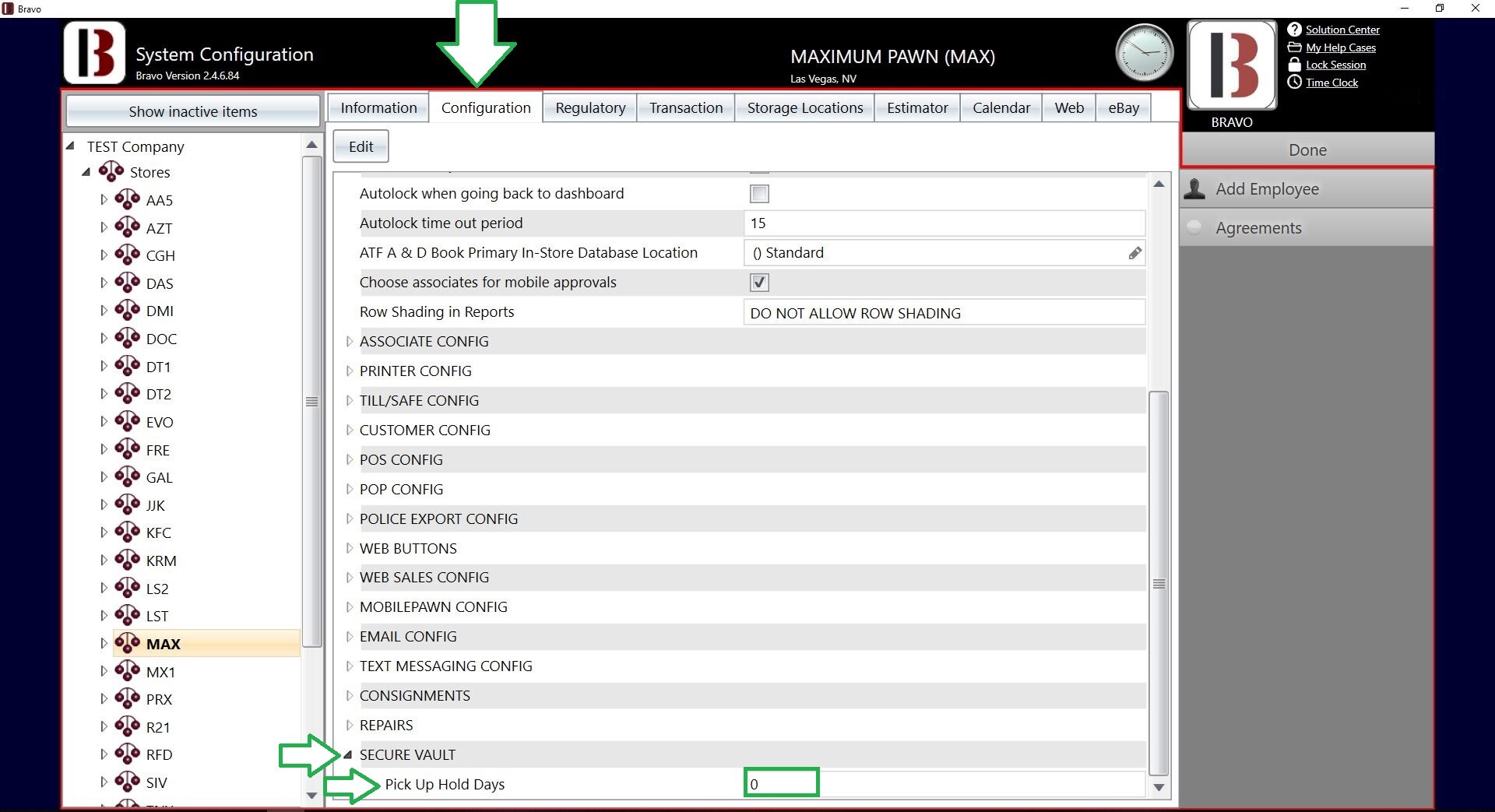Click the Autolock time out period field
The height and width of the screenshot is (812, 1495).
pos(944,223)
